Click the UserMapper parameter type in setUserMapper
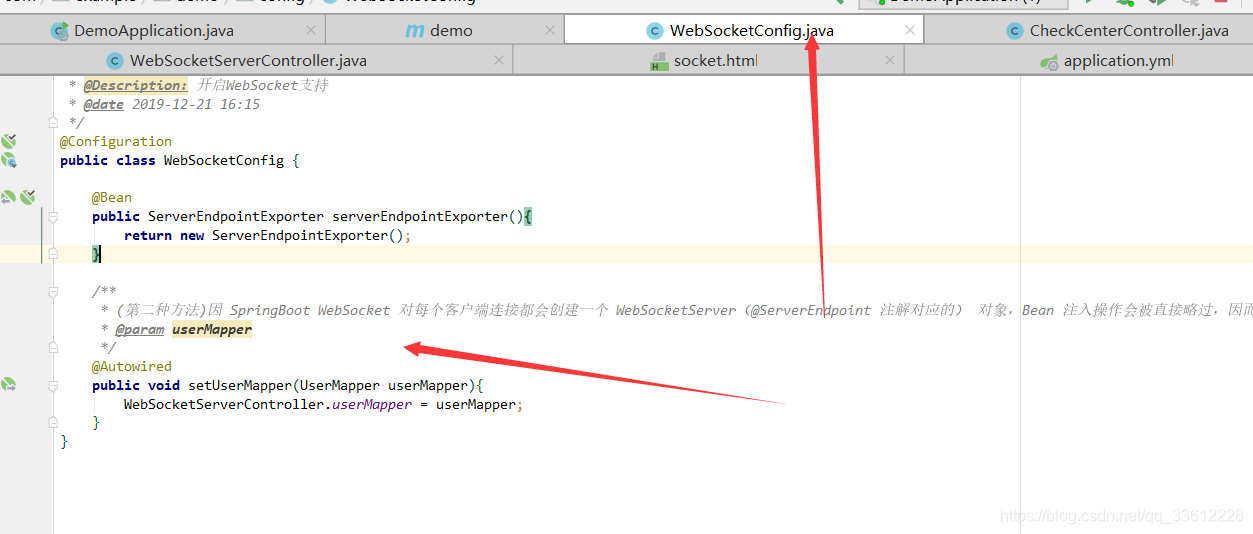This screenshot has height=534, width=1253. click(x=340, y=385)
